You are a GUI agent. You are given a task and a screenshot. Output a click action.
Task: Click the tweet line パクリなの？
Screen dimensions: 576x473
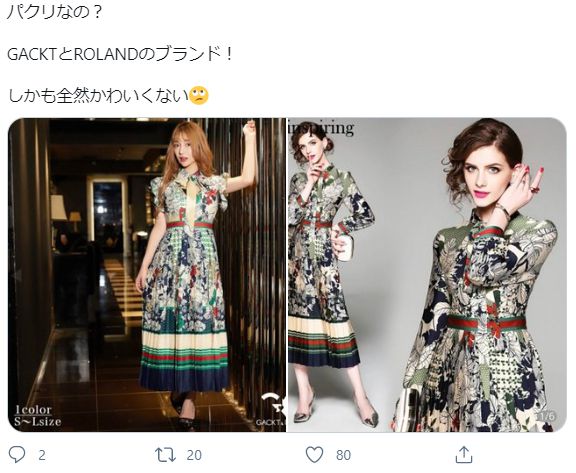[x=55, y=12]
